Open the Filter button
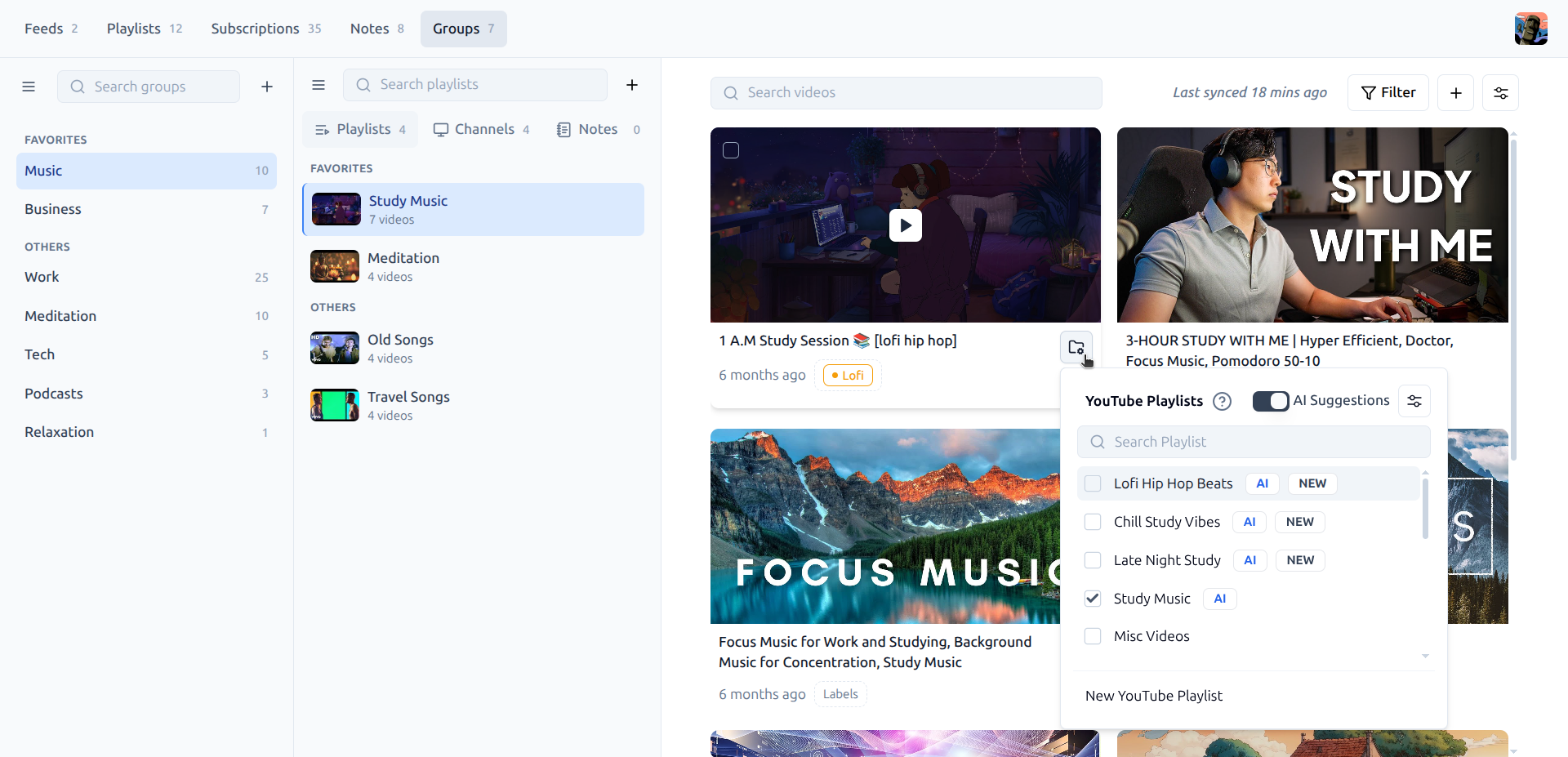 1388,92
